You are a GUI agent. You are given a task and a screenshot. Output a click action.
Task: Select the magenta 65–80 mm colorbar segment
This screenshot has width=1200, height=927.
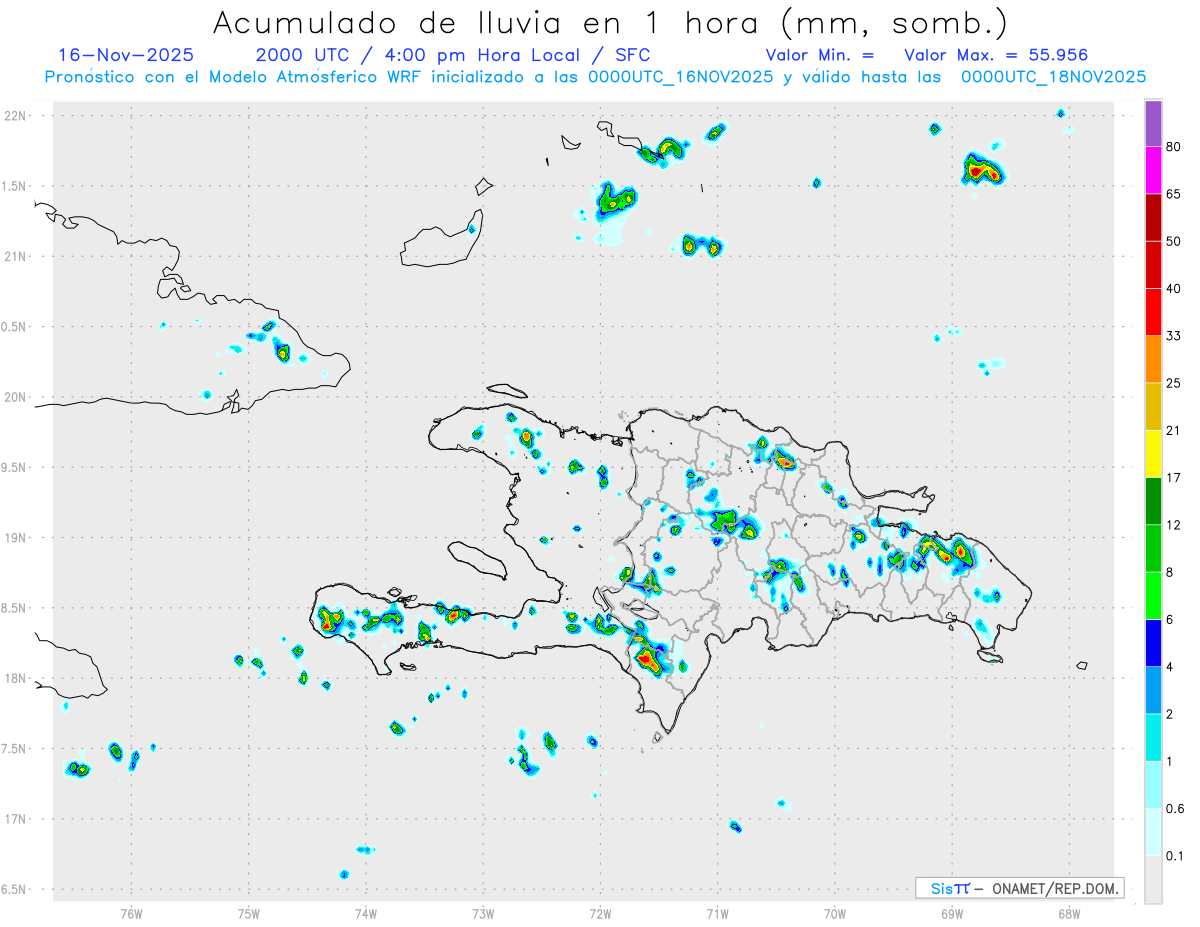pos(1153,171)
